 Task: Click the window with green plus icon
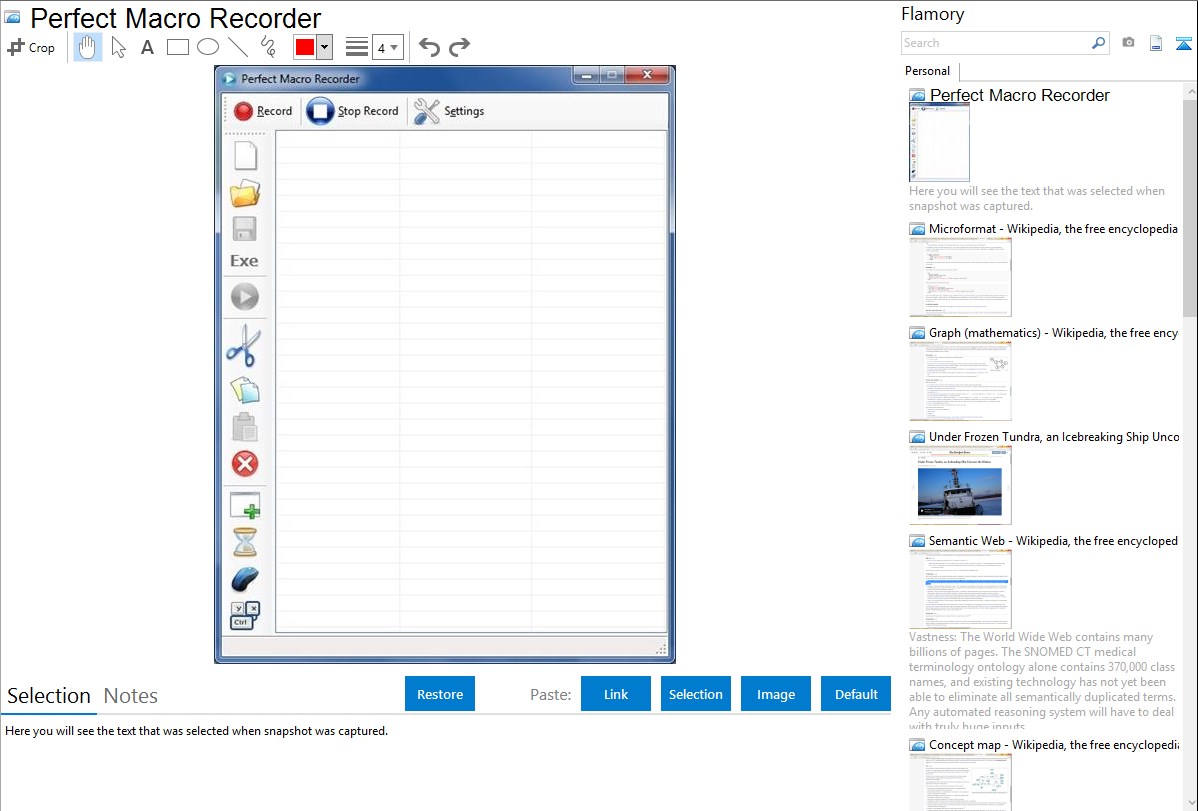[245, 506]
